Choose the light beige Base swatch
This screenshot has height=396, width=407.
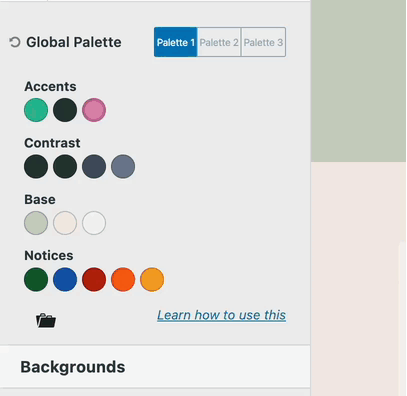point(65,223)
